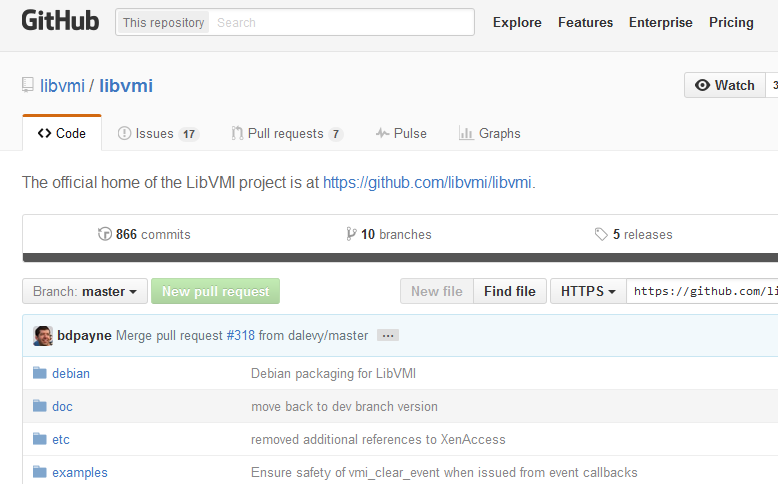Select the code brackets icon on Code tab
The width and height of the screenshot is (778, 484).
44,134
